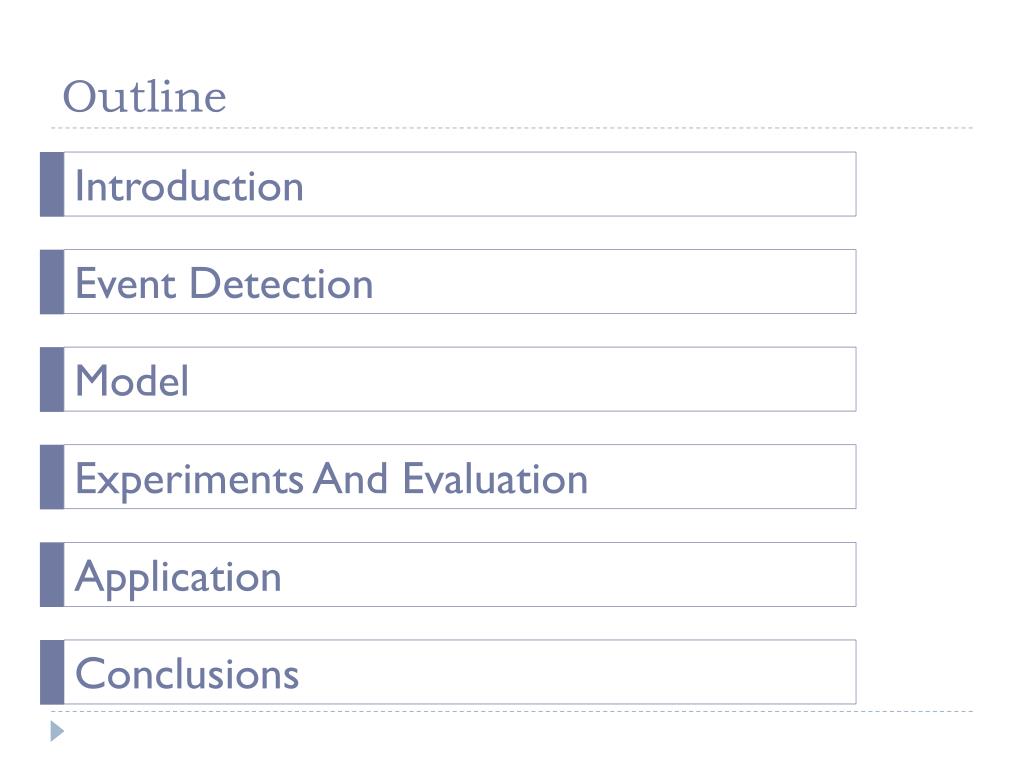Click blue accent bar beside Event Detection
Screen dimensions: 1024x768
(52, 281)
